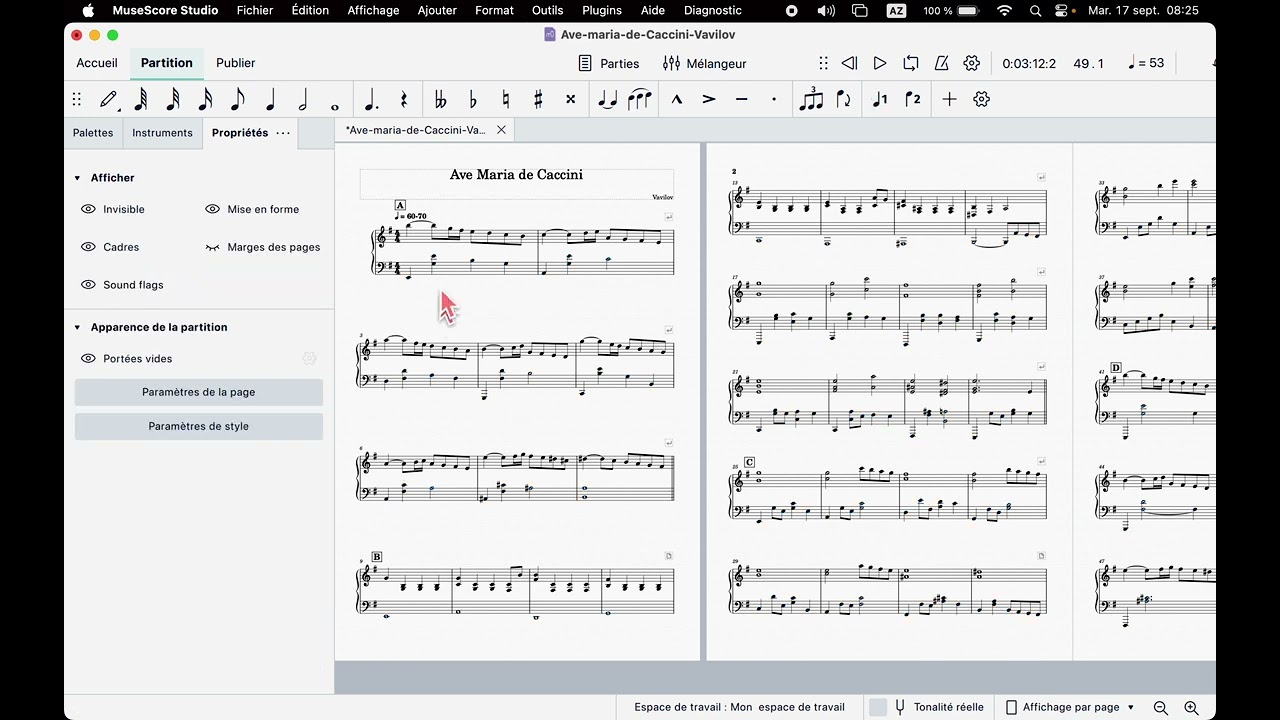Viewport: 1280px width, 720px height.
Task: Start playback of the score
Action: [x=880, y=63]
